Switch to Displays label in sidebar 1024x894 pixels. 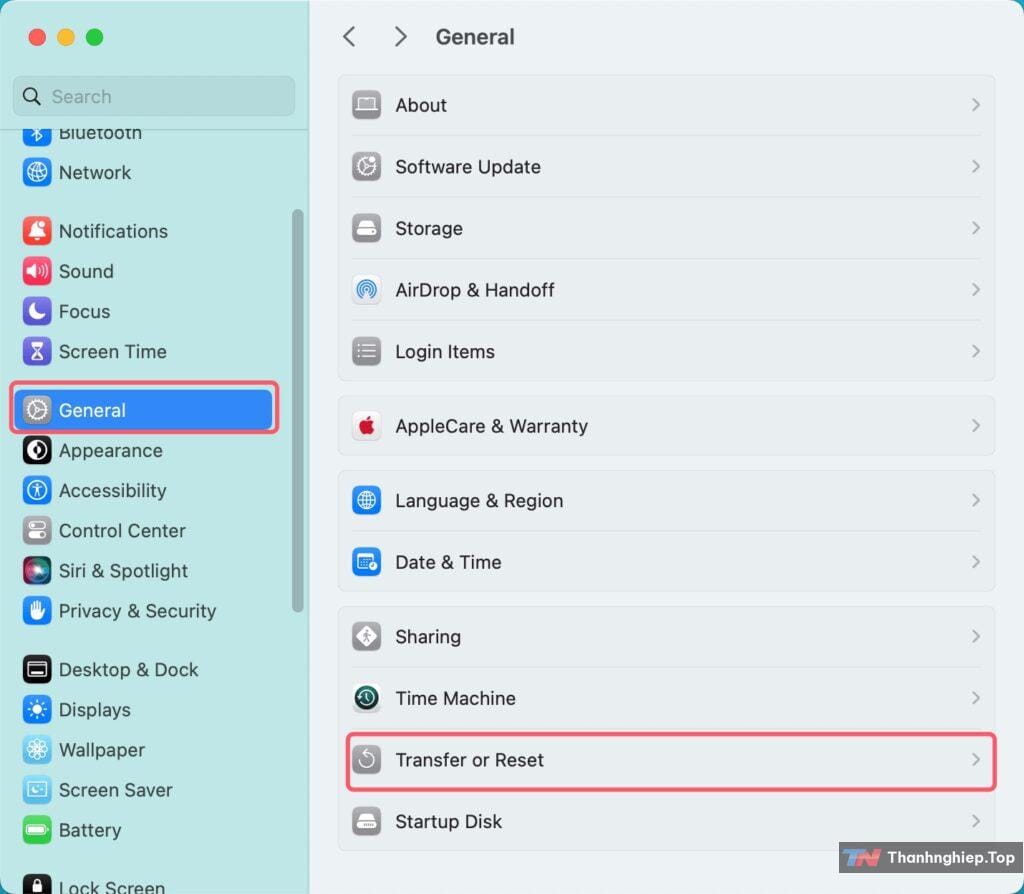coord(95,710)
